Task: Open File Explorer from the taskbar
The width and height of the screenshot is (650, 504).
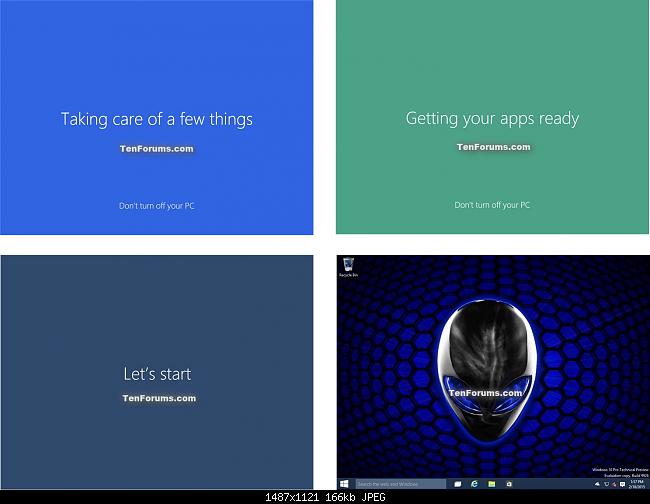Action: pyautogui.click(x=492, y=484)
